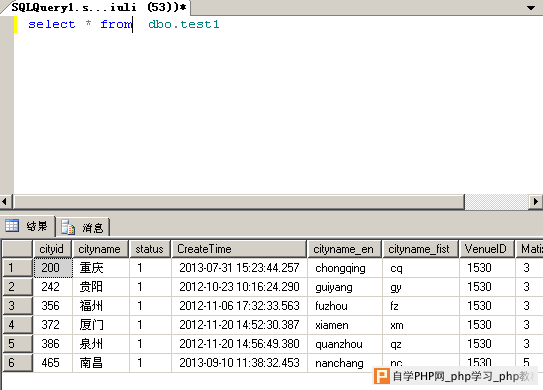The height and width of the screenshot is (390, 543).
Task: Click the cityname column header
Action: 100,249
